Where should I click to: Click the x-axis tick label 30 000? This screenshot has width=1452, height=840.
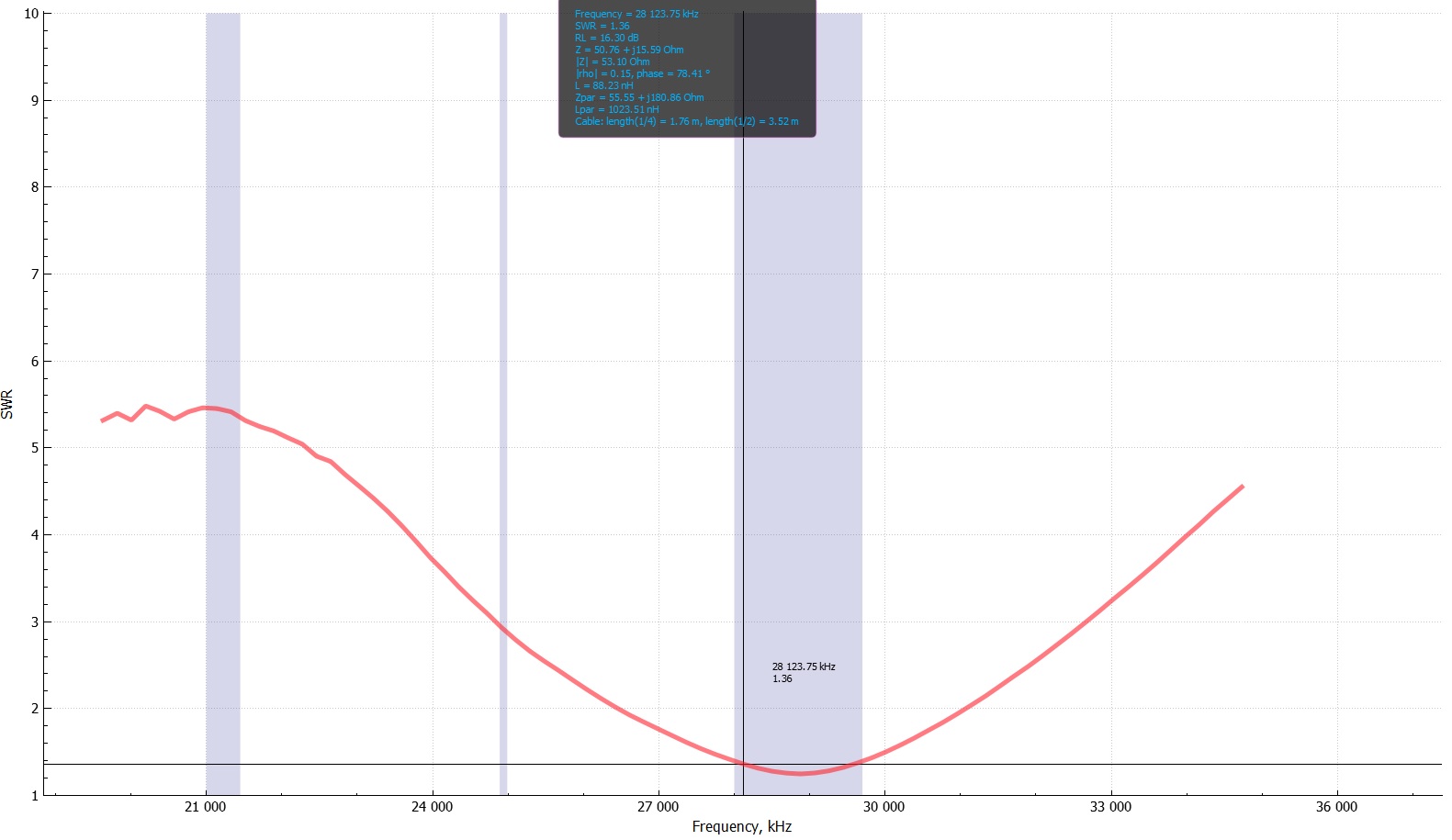tap(884, 807)
